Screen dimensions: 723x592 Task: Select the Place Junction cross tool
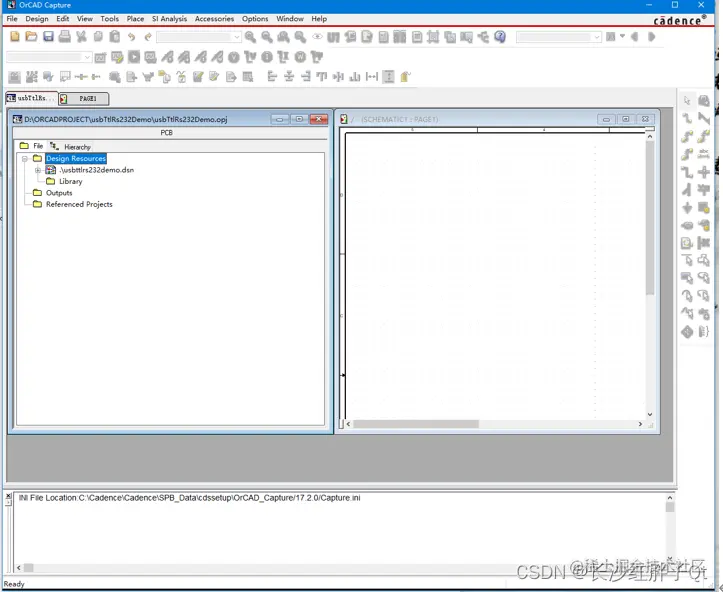tap(704, 172)
